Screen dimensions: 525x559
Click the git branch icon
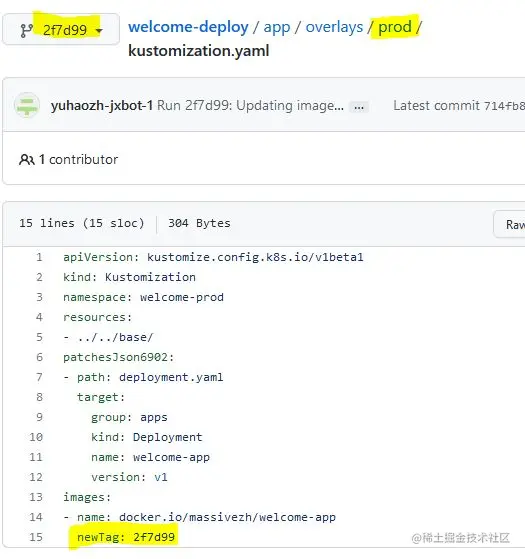pyautogui.click(x=26, y=30)
